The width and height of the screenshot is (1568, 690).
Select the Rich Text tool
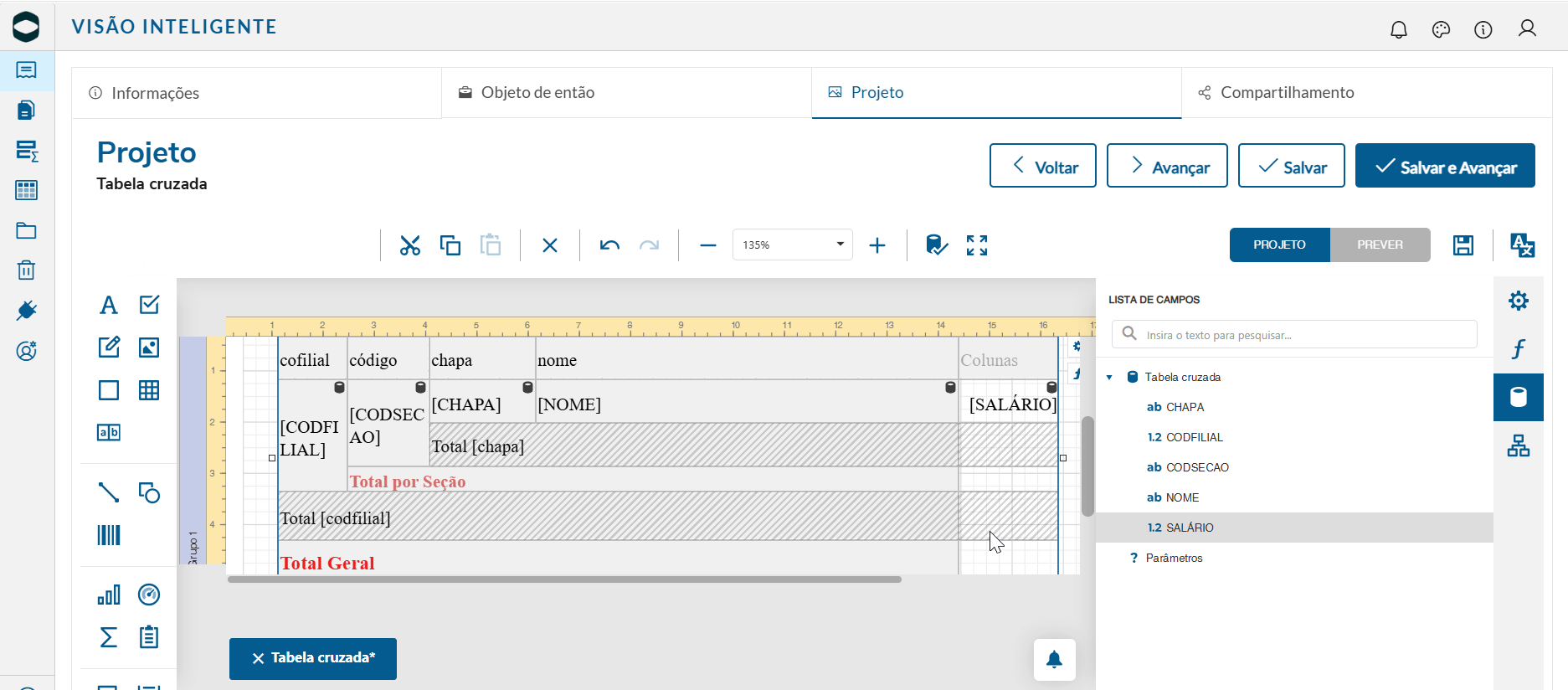tap(109, 348)
